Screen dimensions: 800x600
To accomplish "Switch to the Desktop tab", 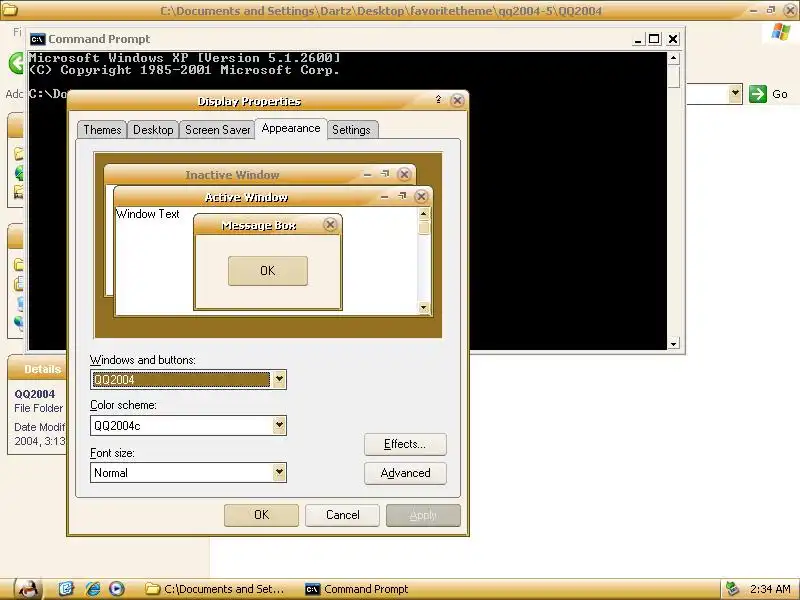I will (153, 130).
